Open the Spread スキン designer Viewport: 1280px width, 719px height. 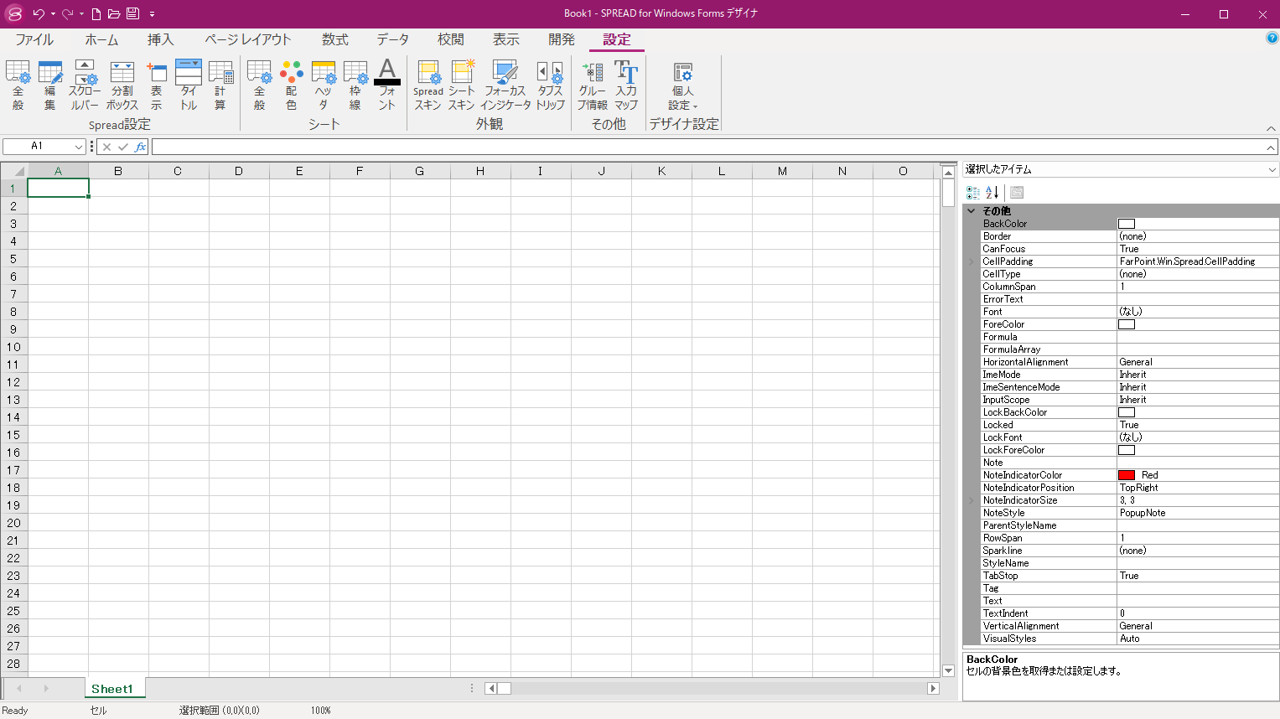[x=428, y=85]
